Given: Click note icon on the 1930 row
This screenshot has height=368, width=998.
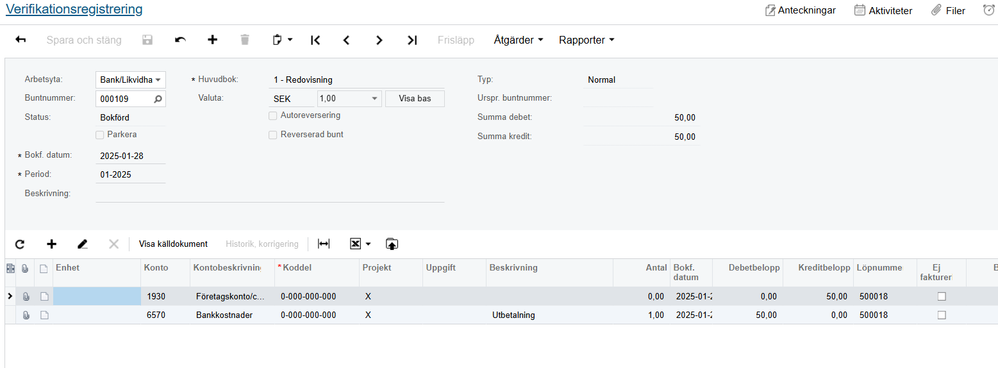Looking at the screenshot, I should click(x=45, y=296).
